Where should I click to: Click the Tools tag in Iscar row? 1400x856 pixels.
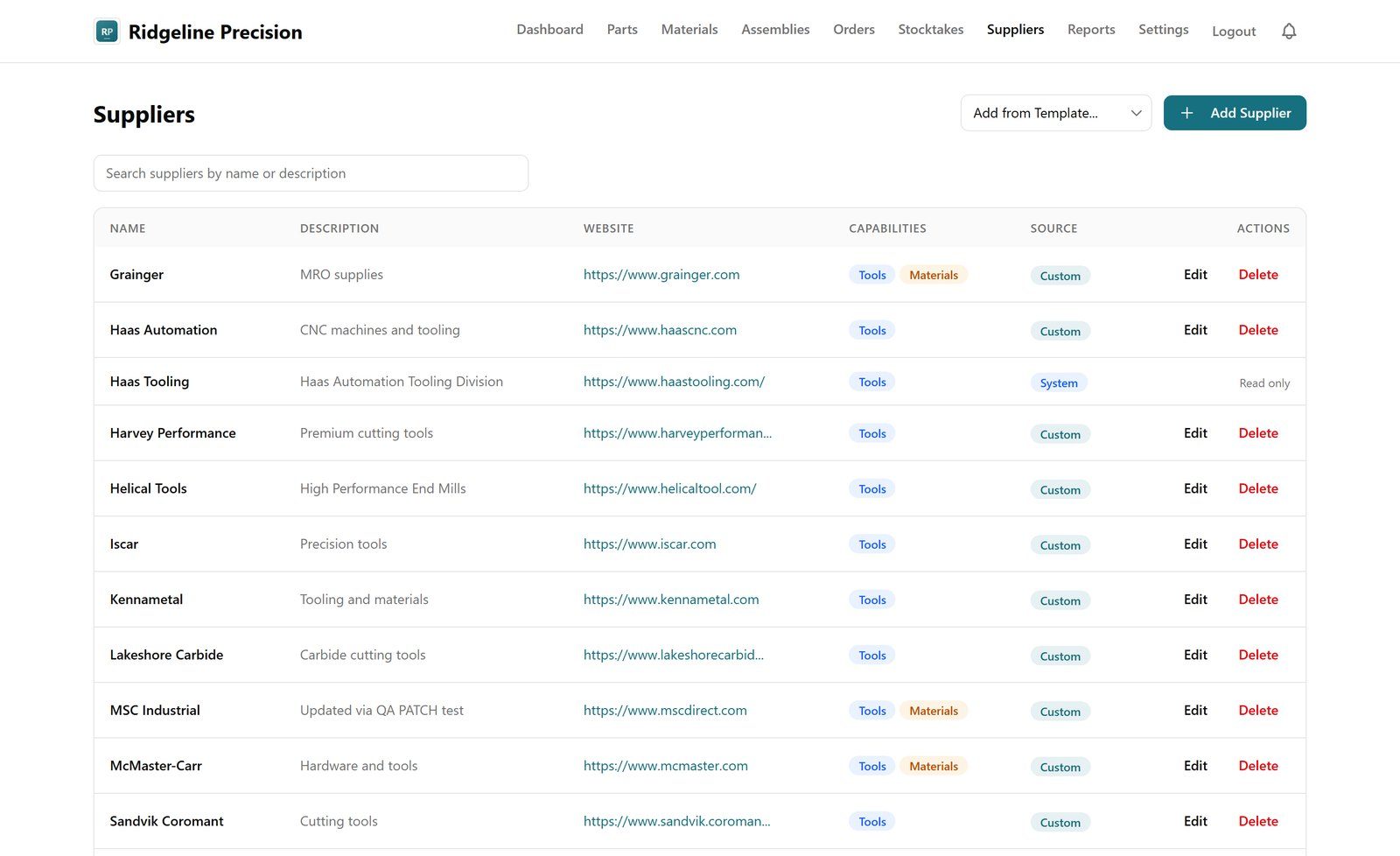coord(872,544)
